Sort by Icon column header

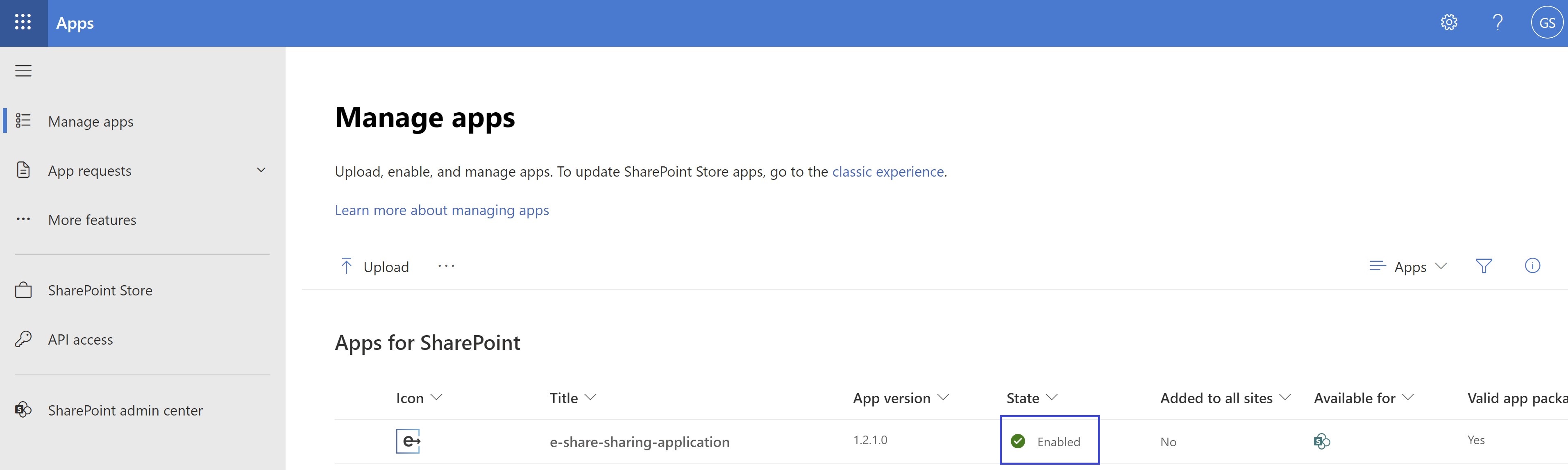[419, 398]
